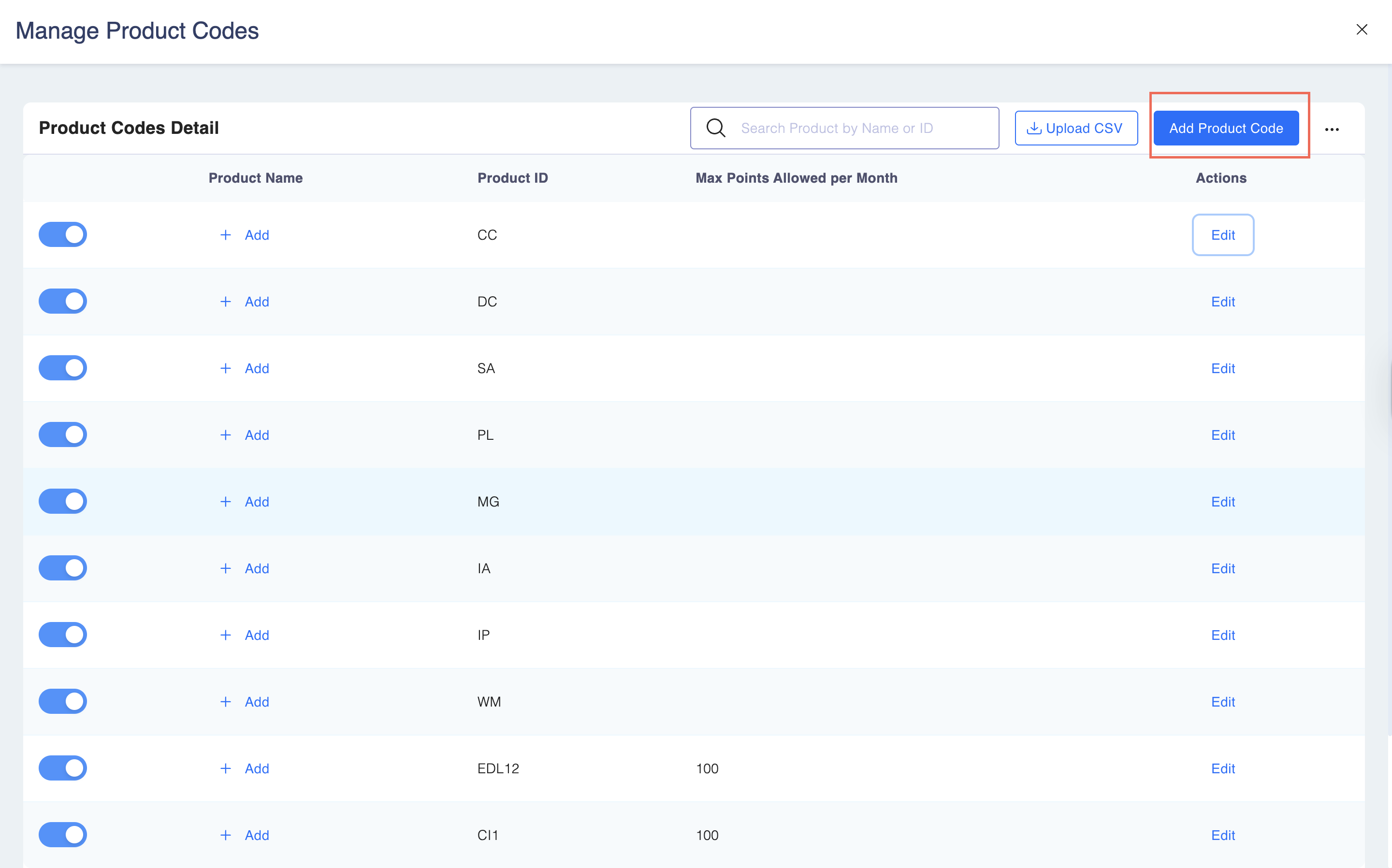This screenshot has height=868, width=1392.
Task: Close the Manage Product Codes dialog
Action: [1362, 30]
